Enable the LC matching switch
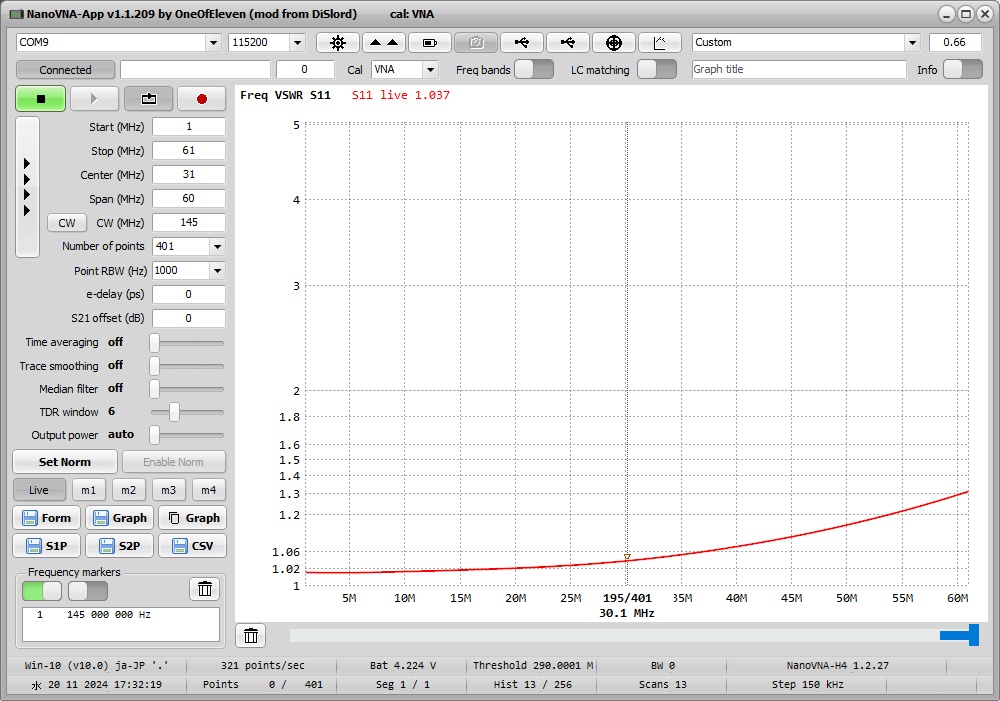 click(x=656, y=69)
